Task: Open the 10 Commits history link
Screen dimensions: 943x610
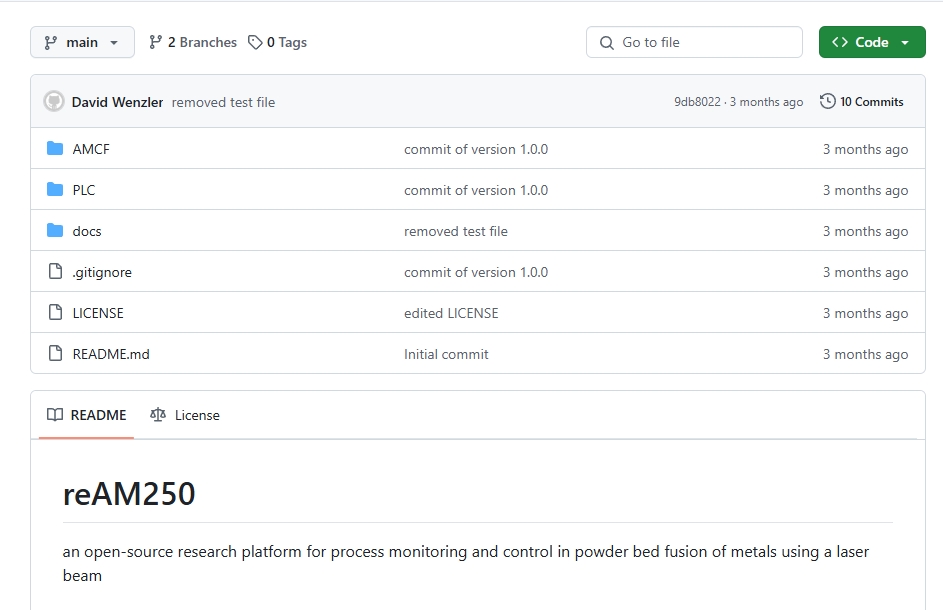Action: tap(861, 102)
